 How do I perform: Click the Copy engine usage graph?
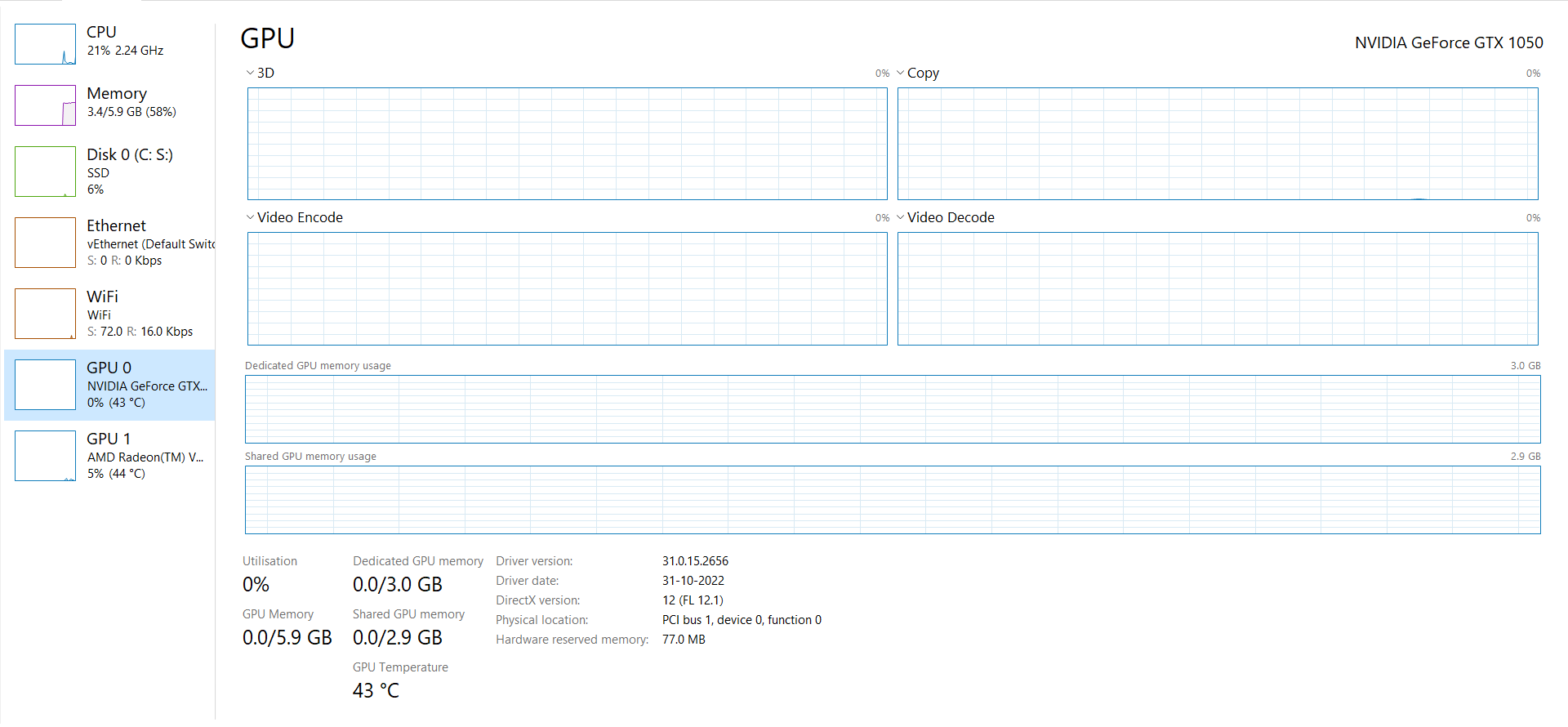click(x=1218, y=144)
